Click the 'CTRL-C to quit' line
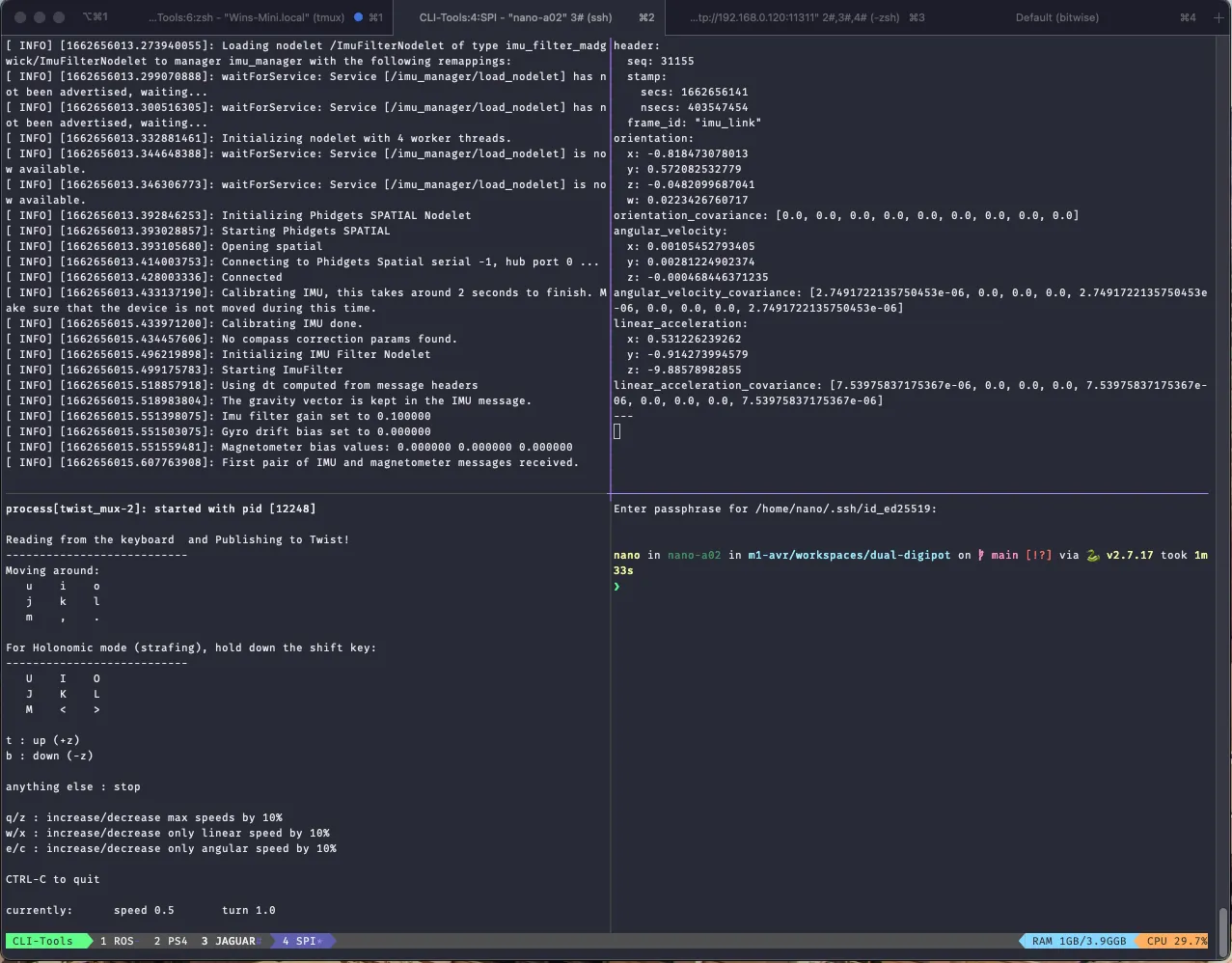Screen dimensions: 1232x963 pos(52,879)
